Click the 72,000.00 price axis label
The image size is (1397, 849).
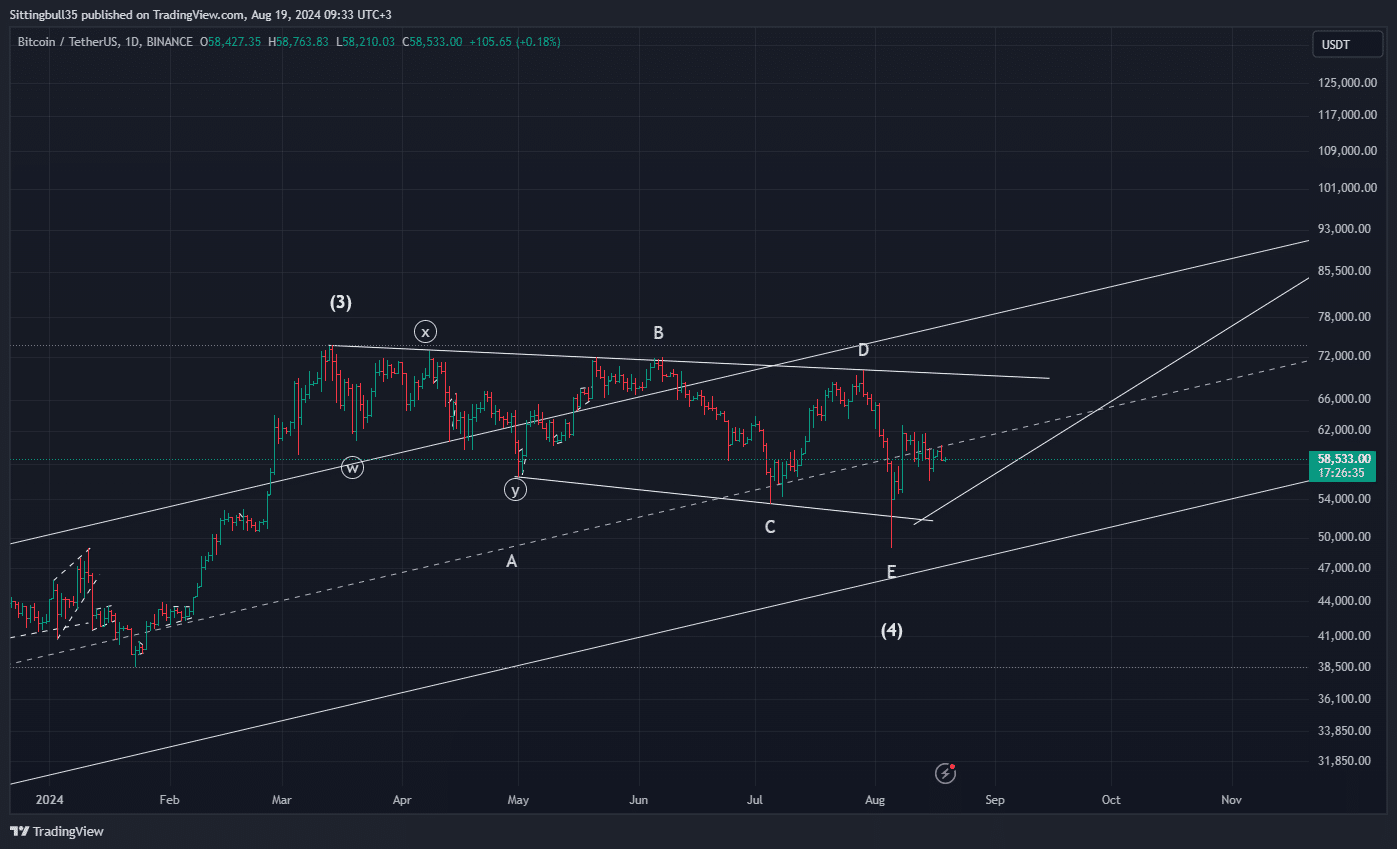coord(1345,356)
